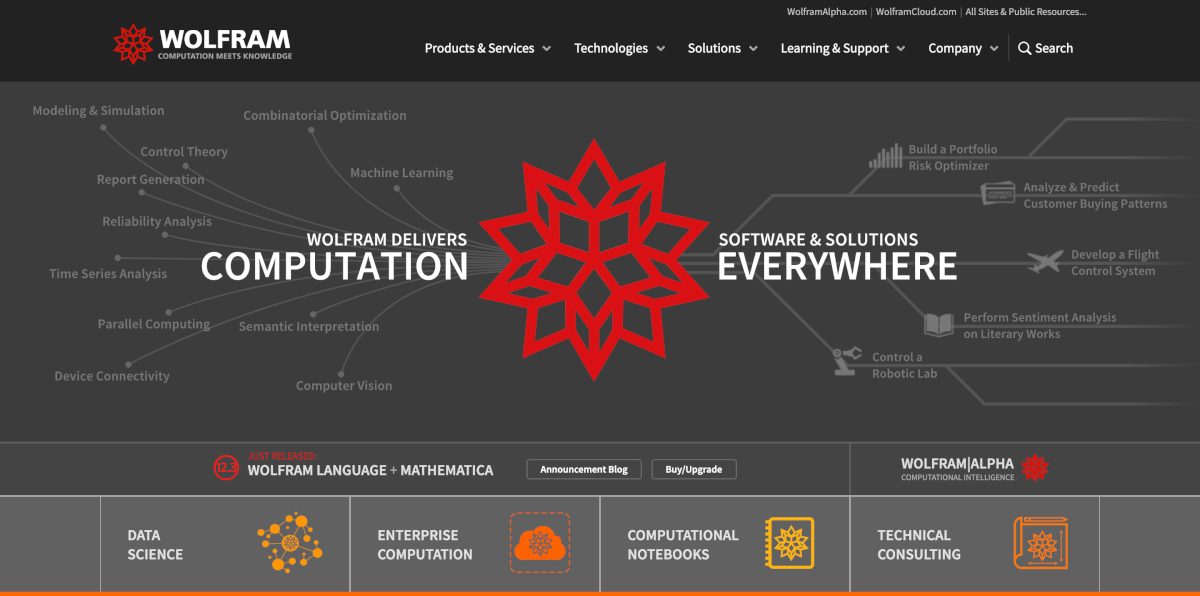The image size is (1200, 596).
Task: Click the Search text in navigation
Action: click(1054, 48)
